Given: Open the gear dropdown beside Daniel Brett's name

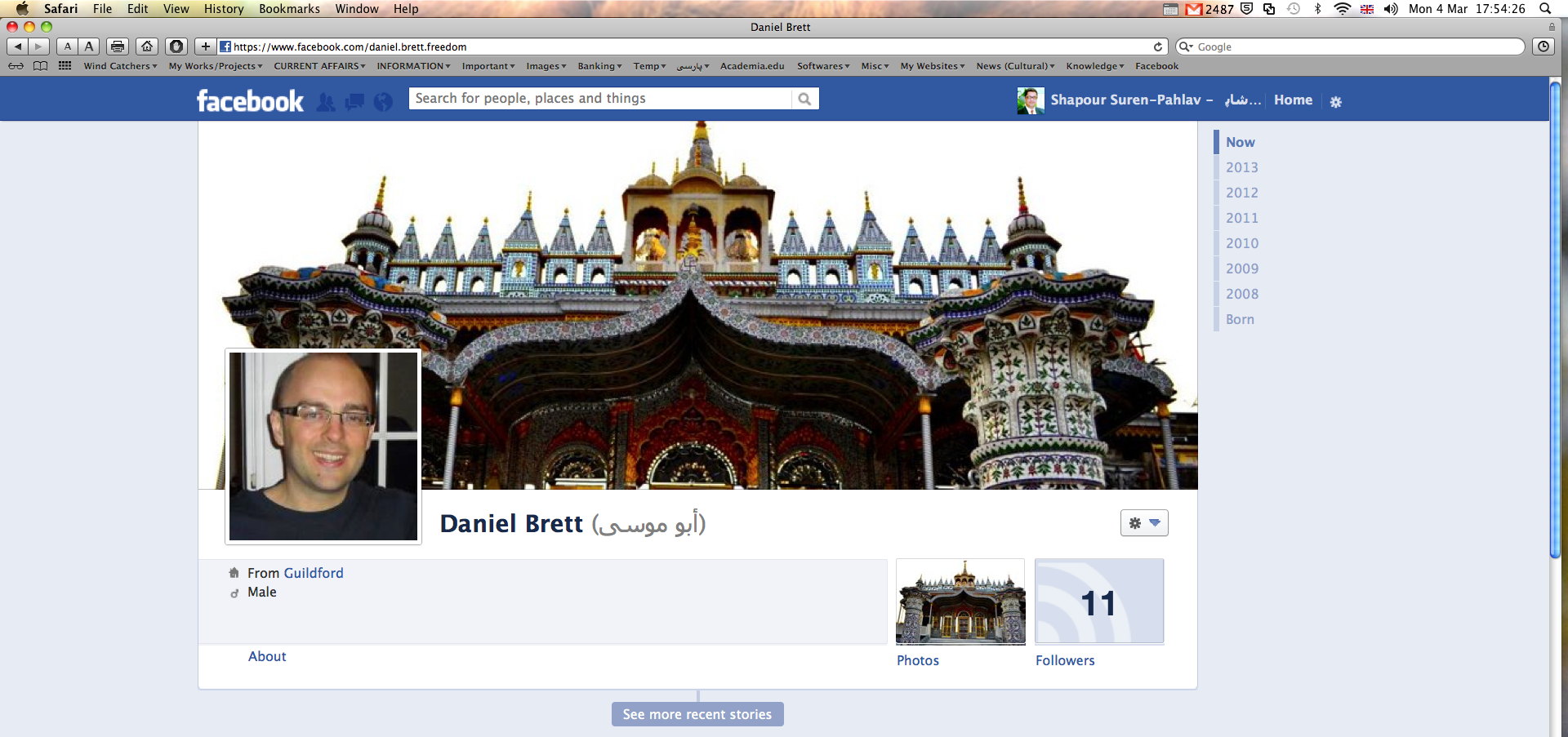Looking at the screenshot, I should tap(1143, 522).
